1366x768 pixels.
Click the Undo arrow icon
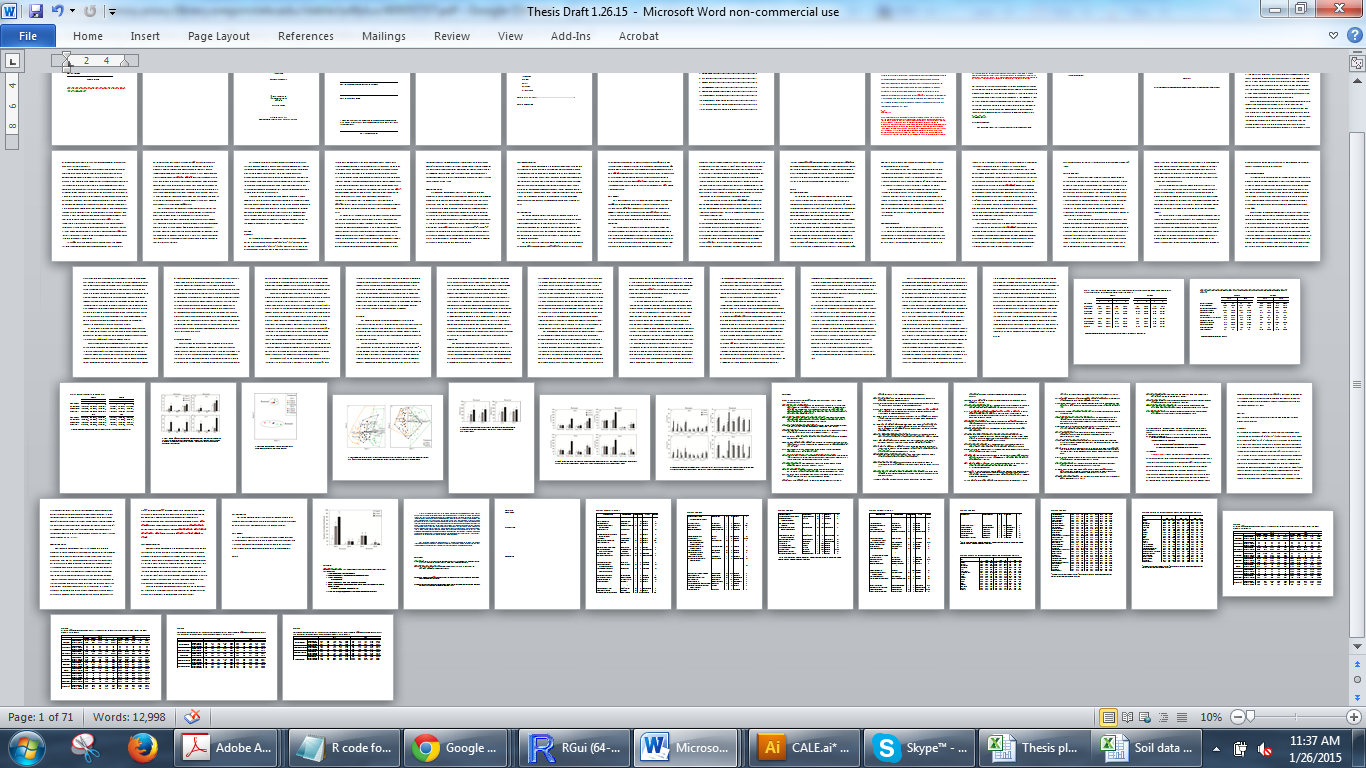coord(57,11)
